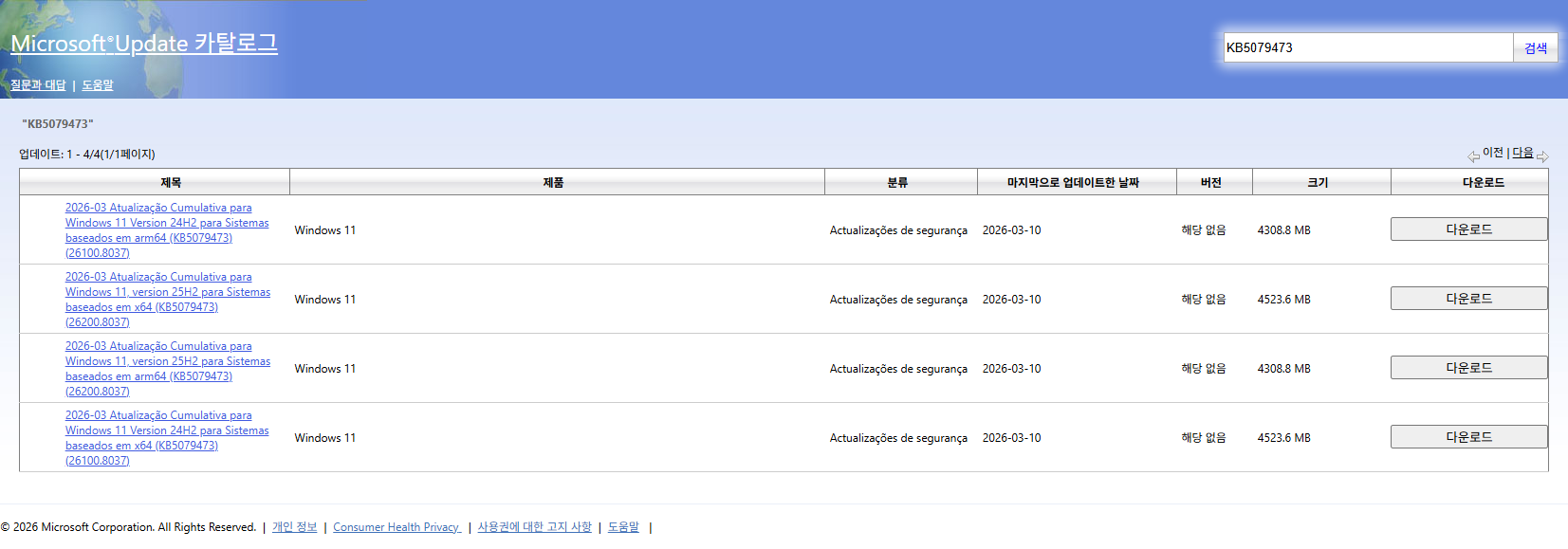Screen dimensions: 1568x549
Task: Click 4523.6 MB size in 25H2 x64 row
Action: point(1283,300)
